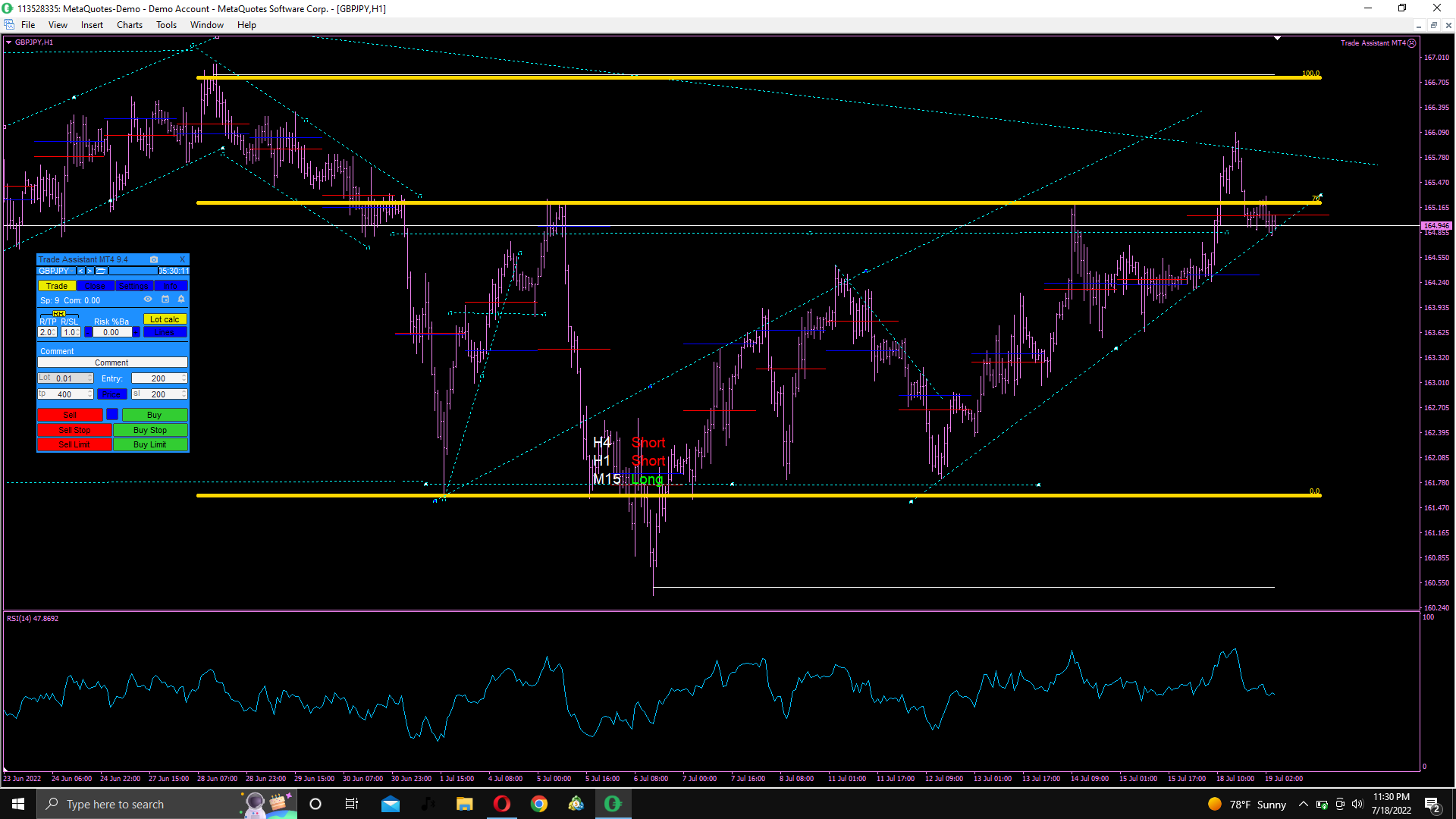1456x819 pixels.
Task: Toggle the blue square between Sell and Buy
Action: [x=112, y=414]
